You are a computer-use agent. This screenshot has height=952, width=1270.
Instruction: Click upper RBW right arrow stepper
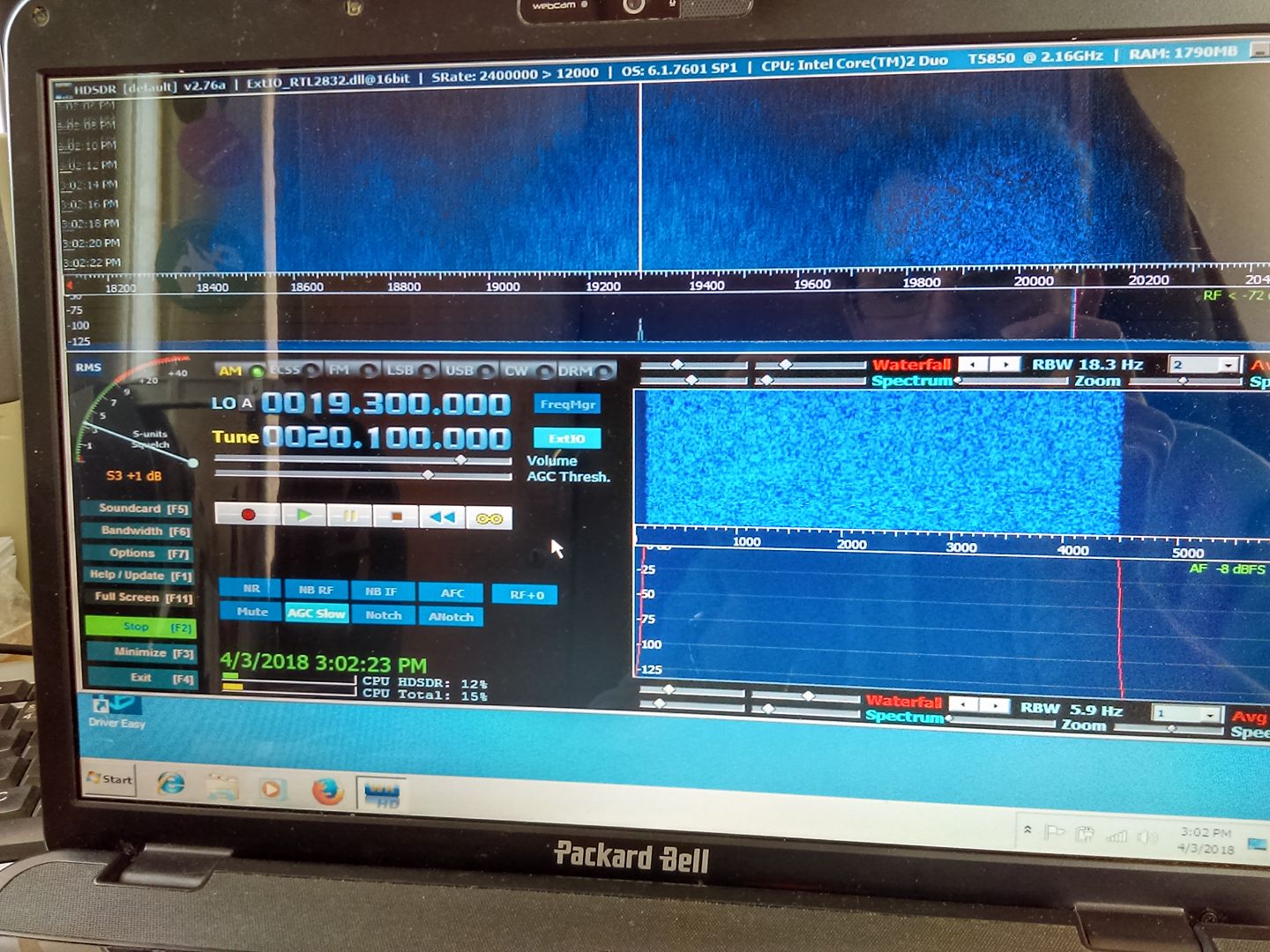1005,364
